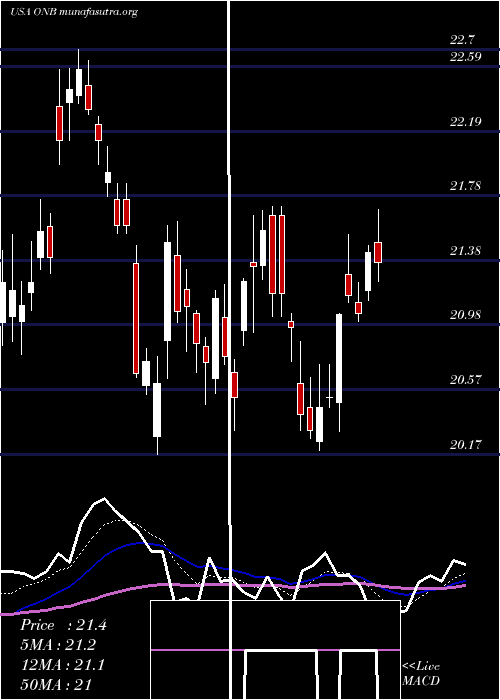Viewport: 500px width, 700px height.
Task: Click the 20.57 price level label
Action: tap(466, 380)
